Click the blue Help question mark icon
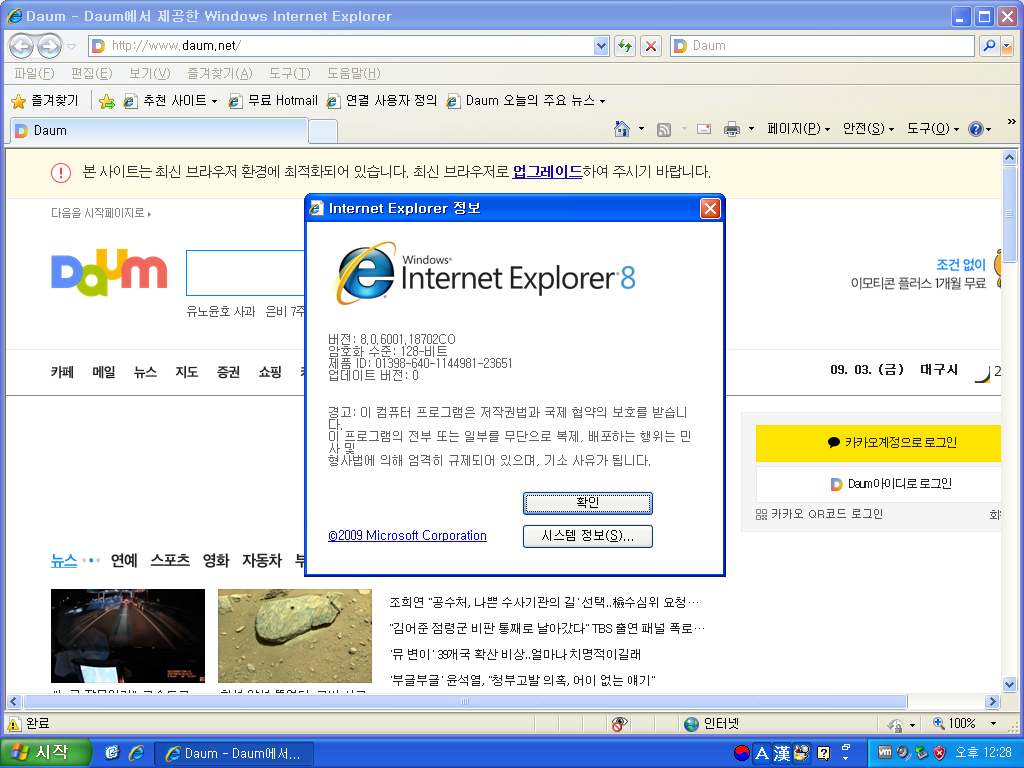 click(976, 129)
